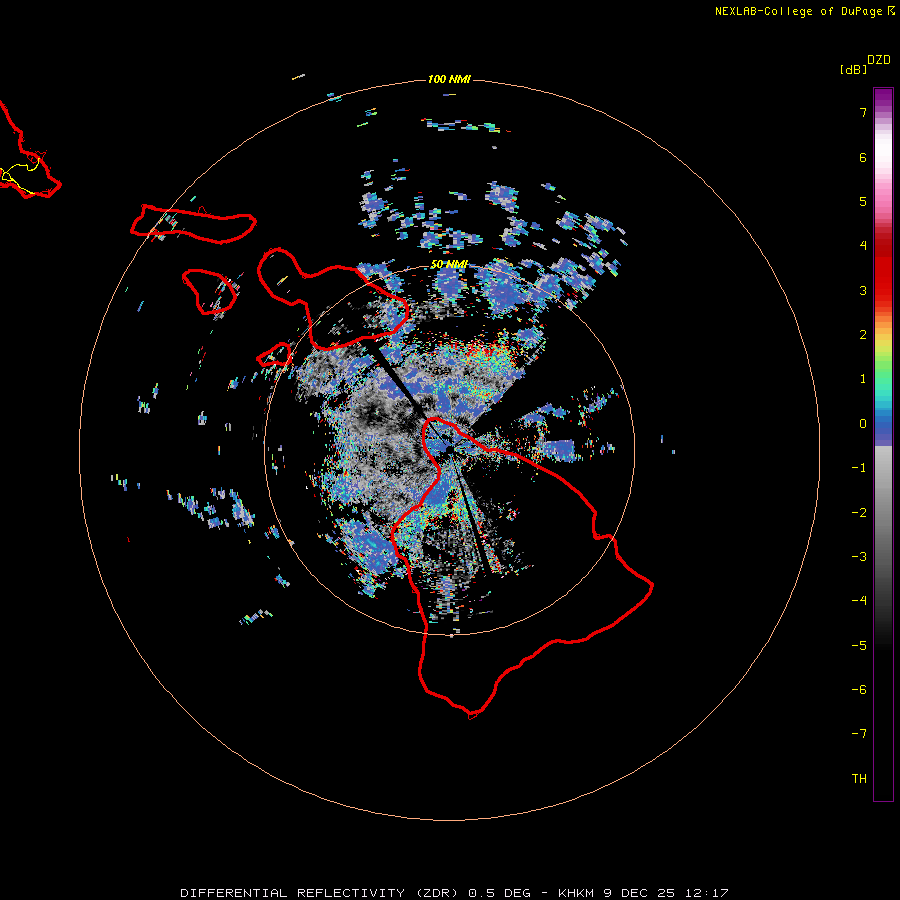Viewport: 900px width, 900px height.
Task: Click the -4 tick on the color scale
Action: [x=859, y=601]
